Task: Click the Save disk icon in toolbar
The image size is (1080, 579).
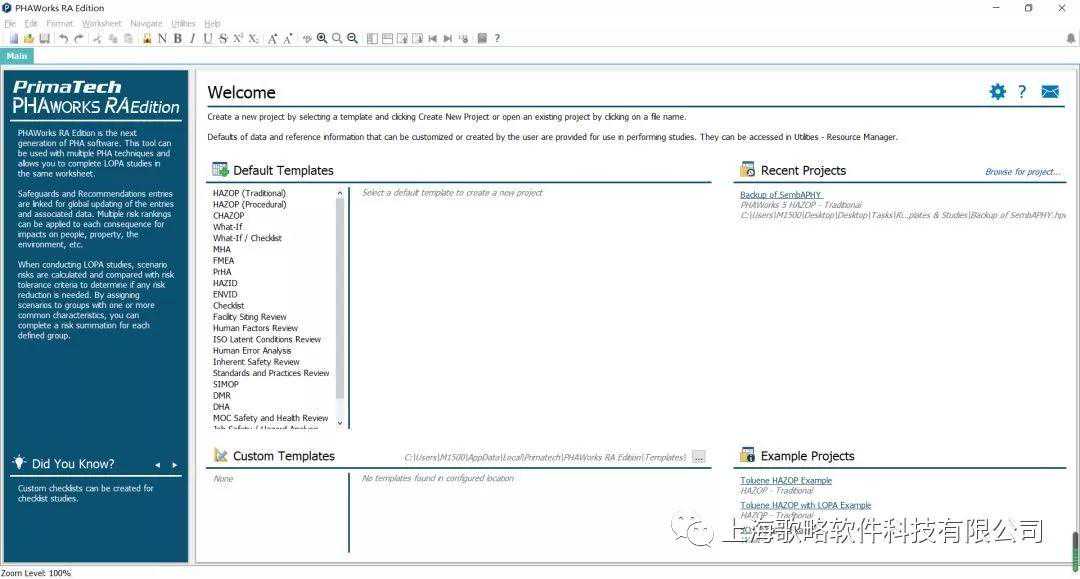Action: [x=44, y=39]
